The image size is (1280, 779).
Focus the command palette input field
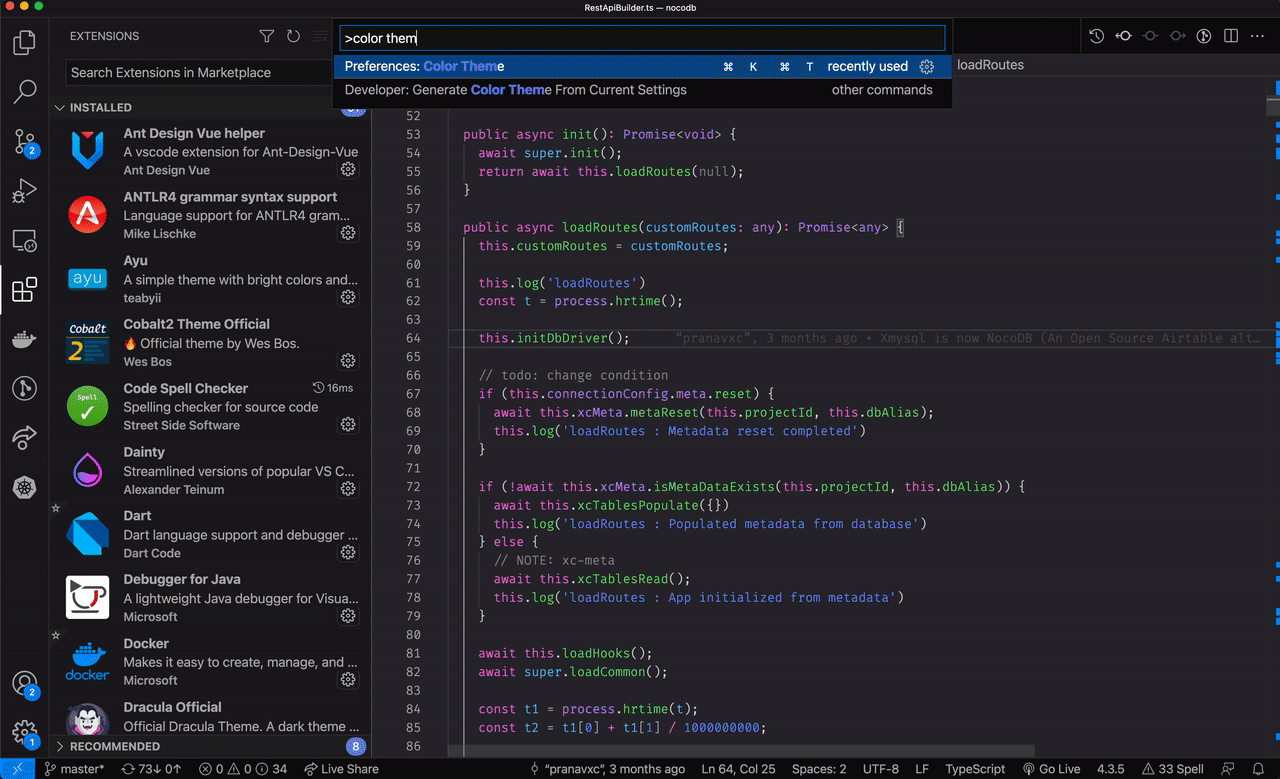[642, 38]
